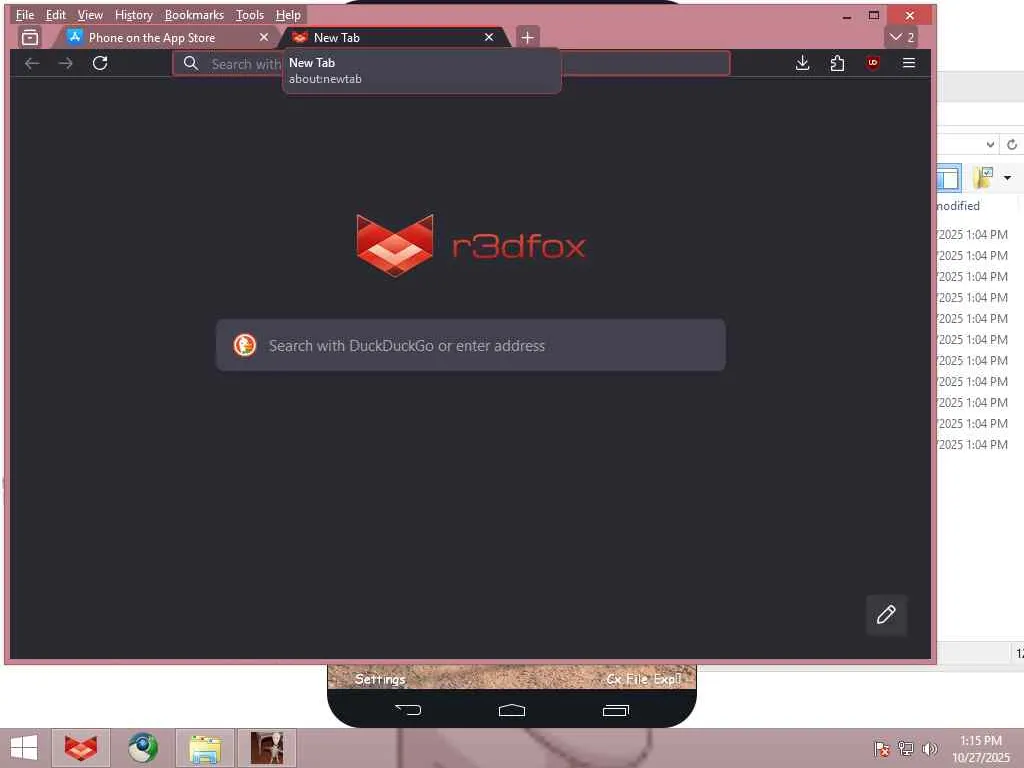Open the Edit menu
Screen dimensions: 1024x768
56,14
